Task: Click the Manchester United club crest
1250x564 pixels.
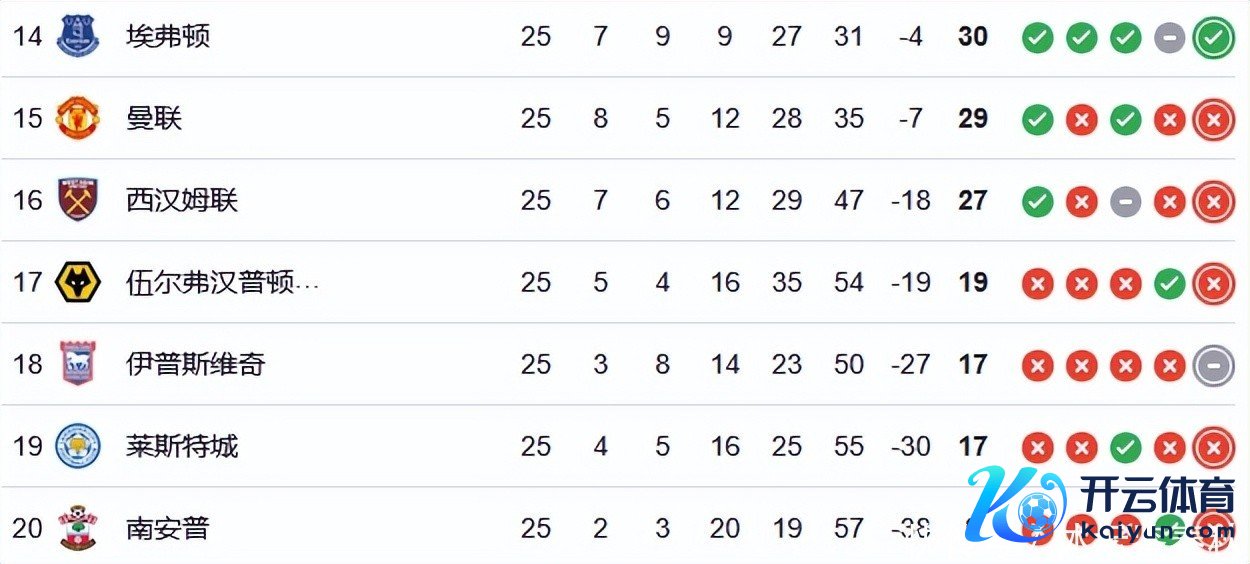Action: click(77, 118)
